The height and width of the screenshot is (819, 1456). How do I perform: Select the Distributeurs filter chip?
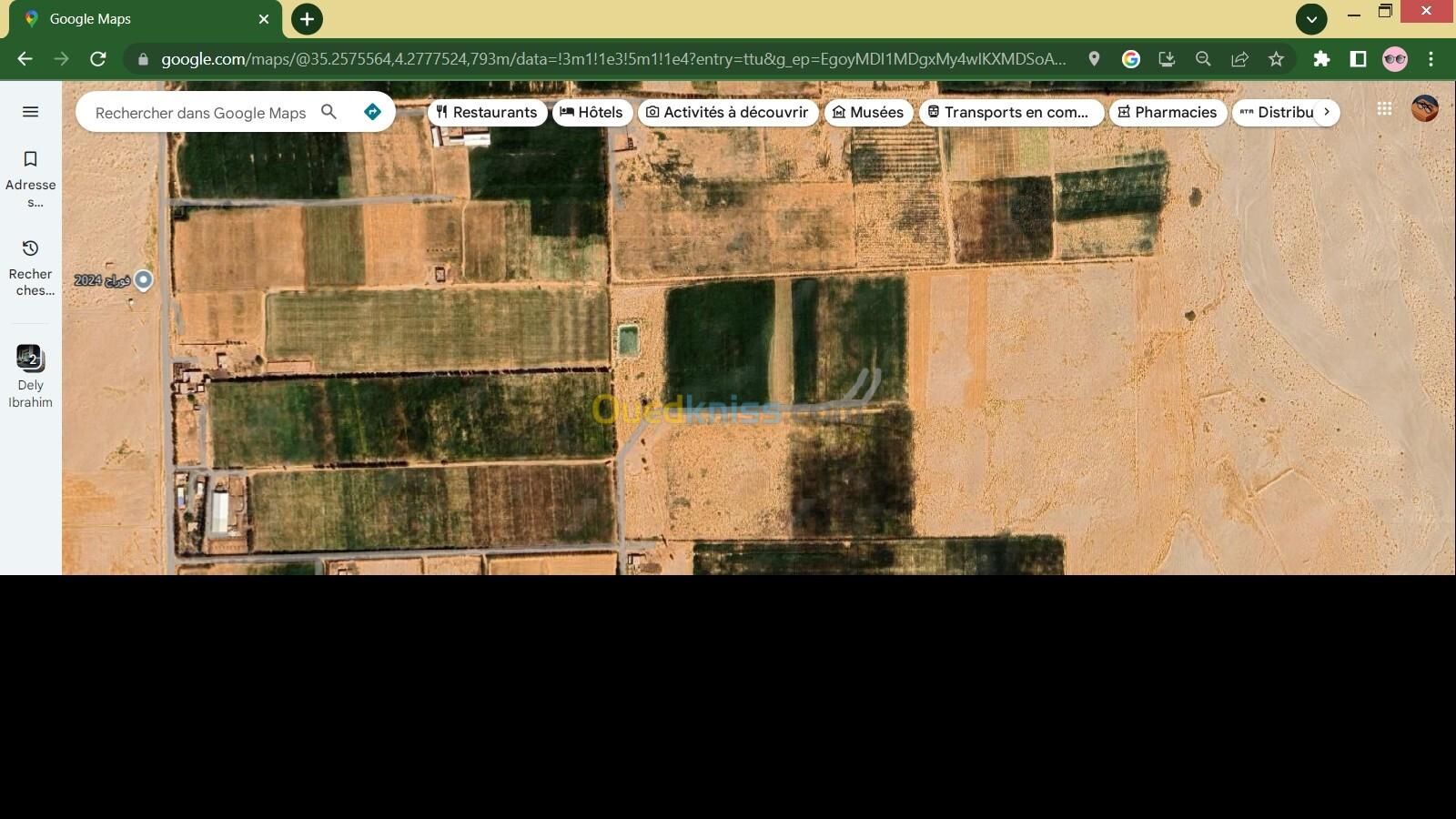(x=1279, y=112)
